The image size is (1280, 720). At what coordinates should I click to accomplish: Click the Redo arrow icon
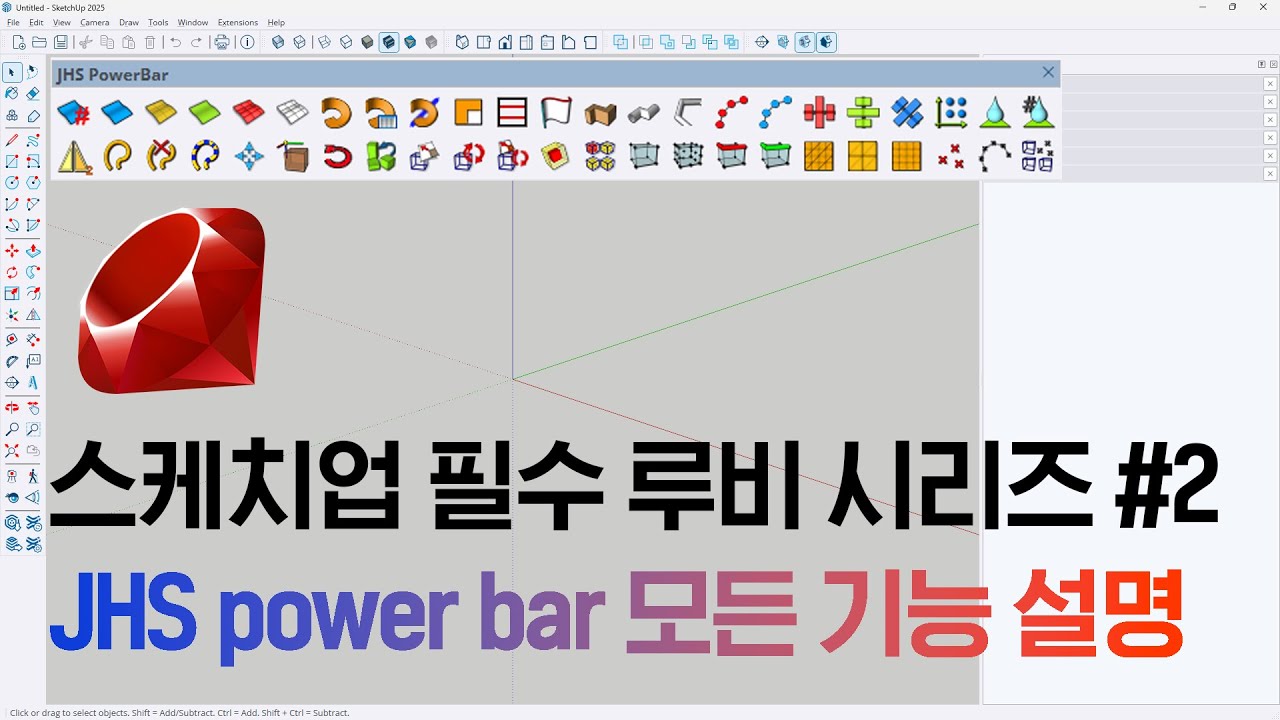[x=197, y=42]
